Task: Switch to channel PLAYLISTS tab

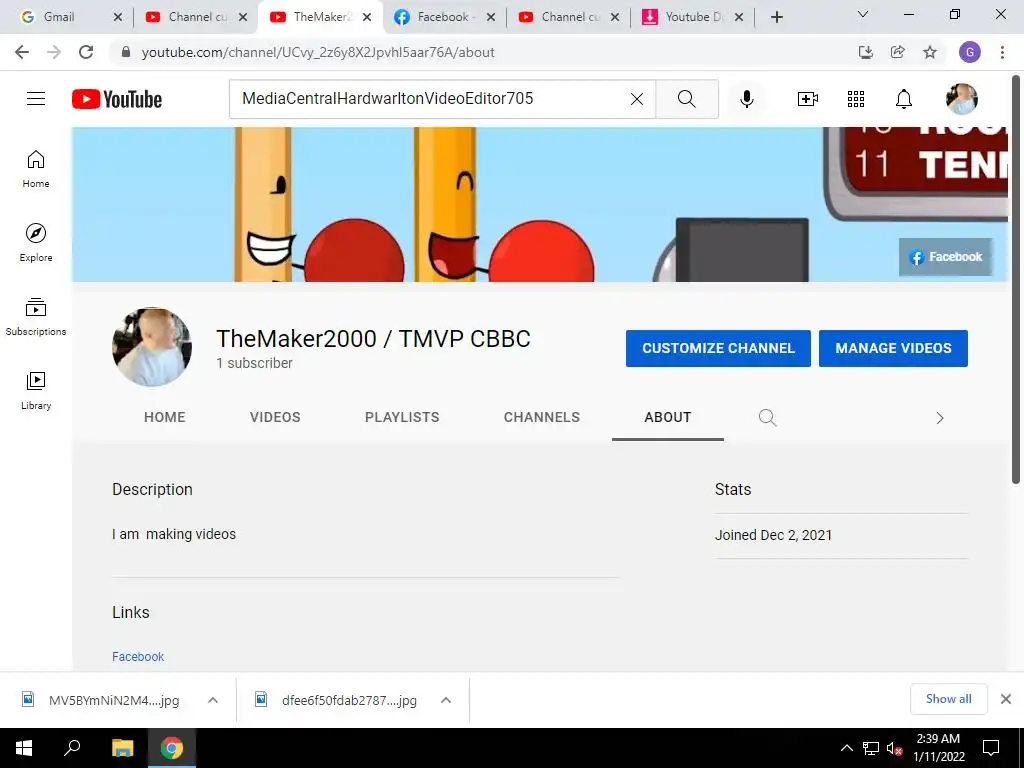Action: click(x=402, y=417)
